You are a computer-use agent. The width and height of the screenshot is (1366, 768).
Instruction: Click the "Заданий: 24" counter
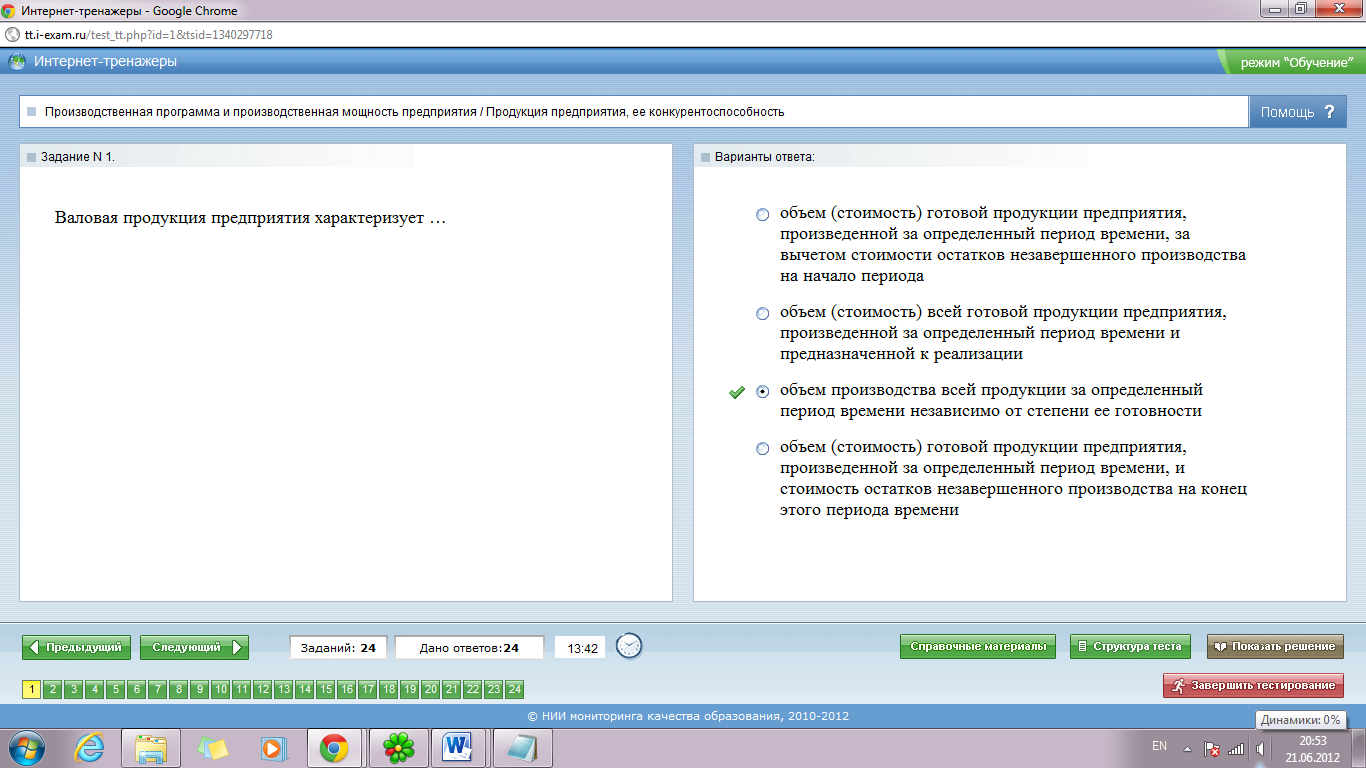pos(338,648)
